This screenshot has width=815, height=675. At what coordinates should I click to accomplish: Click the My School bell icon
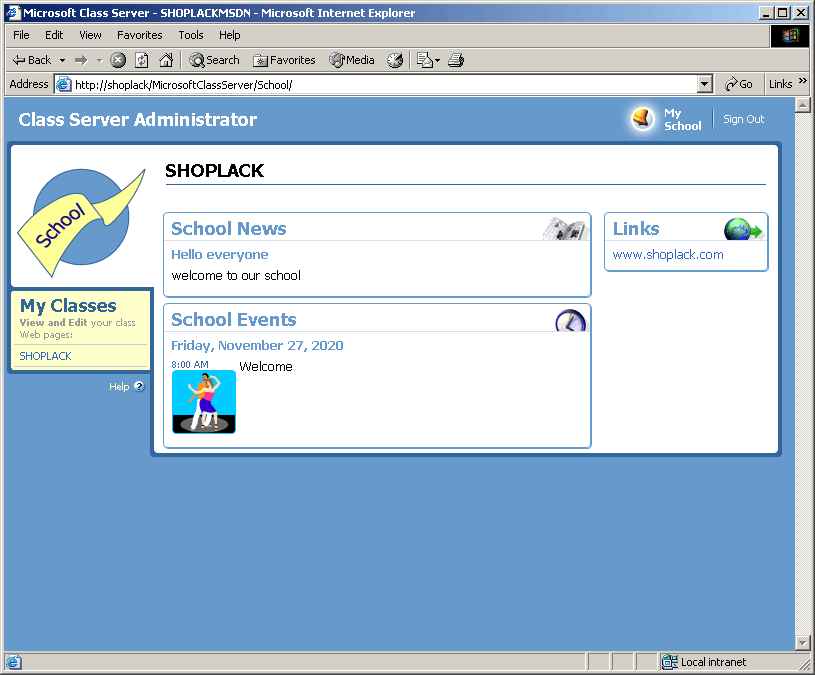(642, 119)
